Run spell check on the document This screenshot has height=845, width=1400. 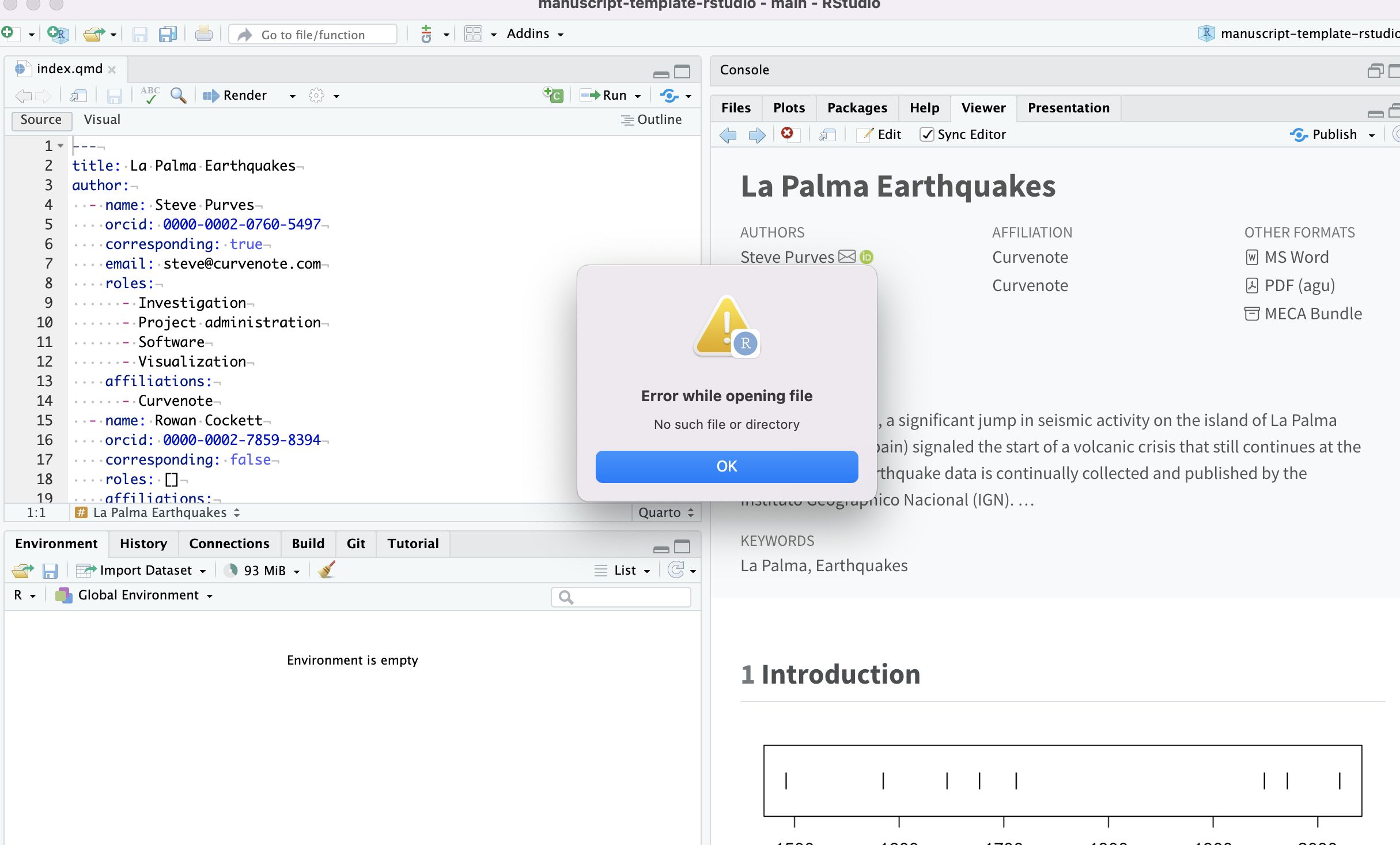coord(150,95)
